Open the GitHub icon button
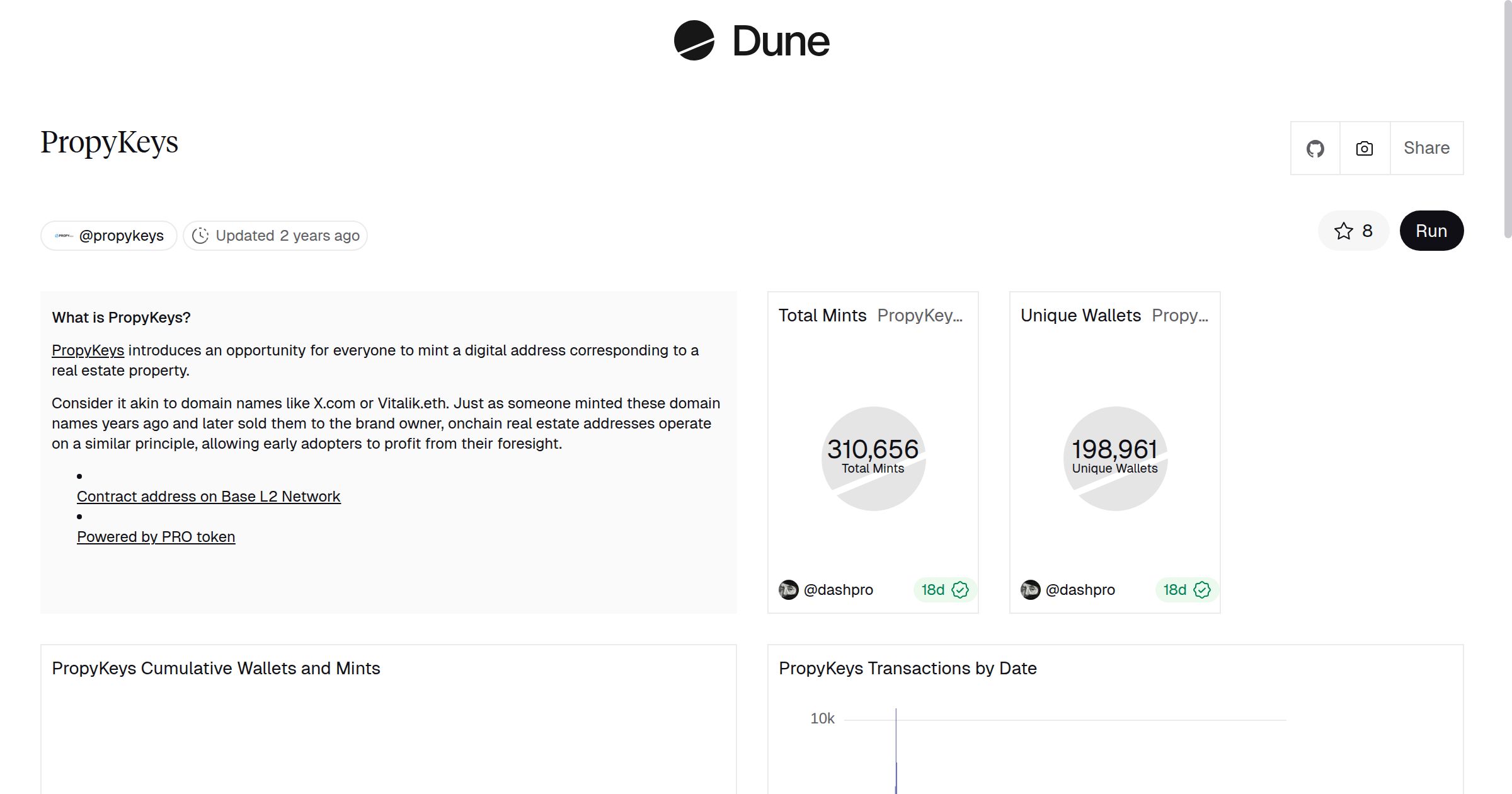The width and height of the screenshot is (1512, 794). point(1315,149)
